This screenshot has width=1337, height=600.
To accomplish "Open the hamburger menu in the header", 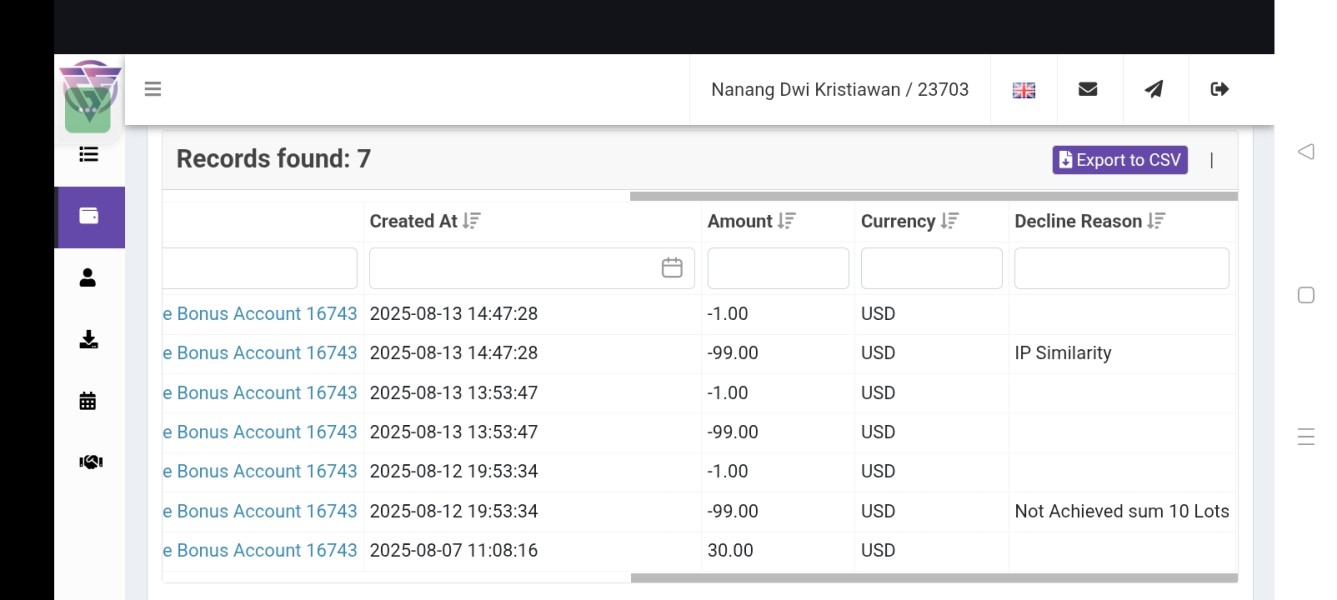I will 153,89.
